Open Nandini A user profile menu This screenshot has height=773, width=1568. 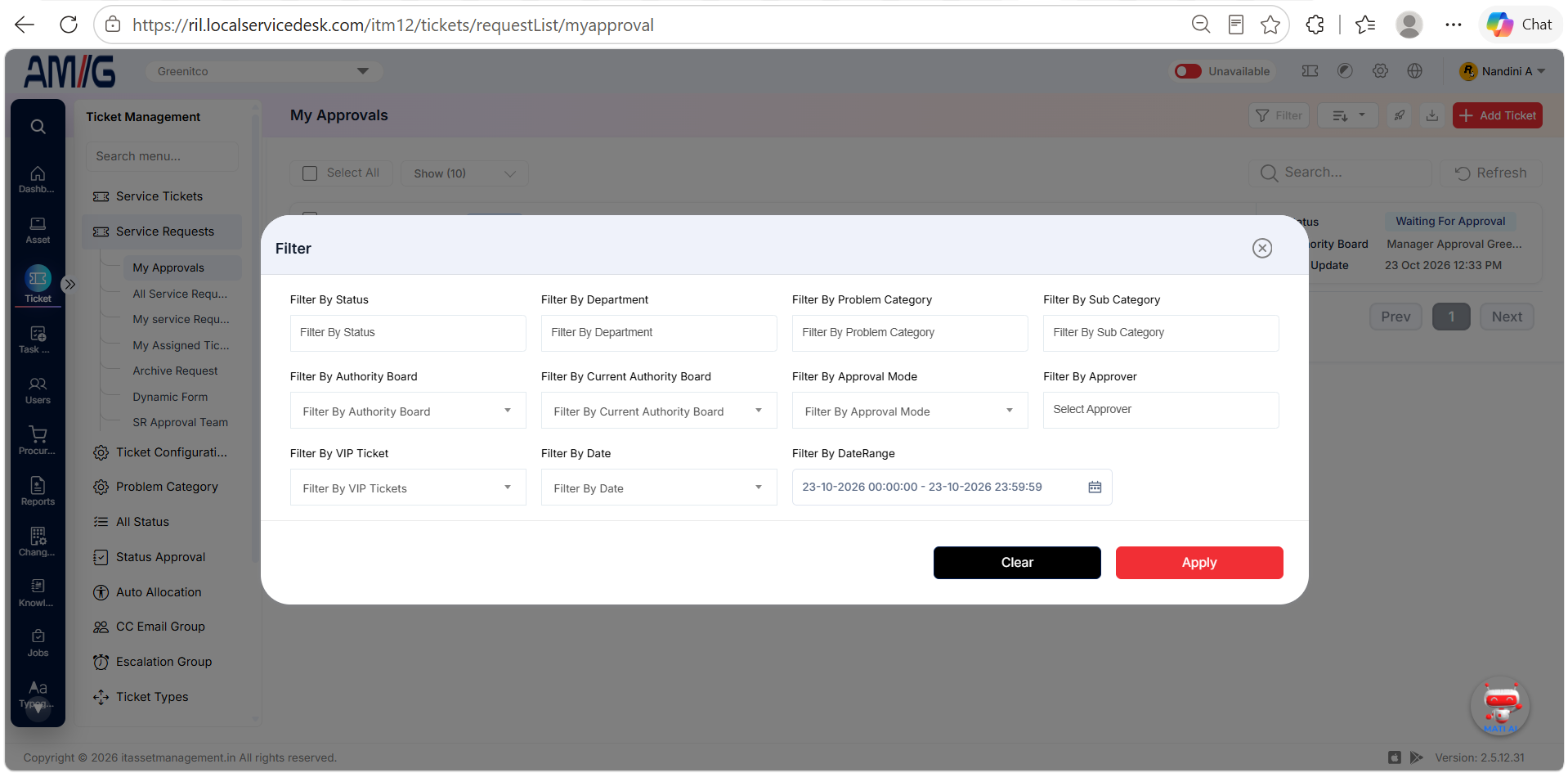[x=1503, y=71]
